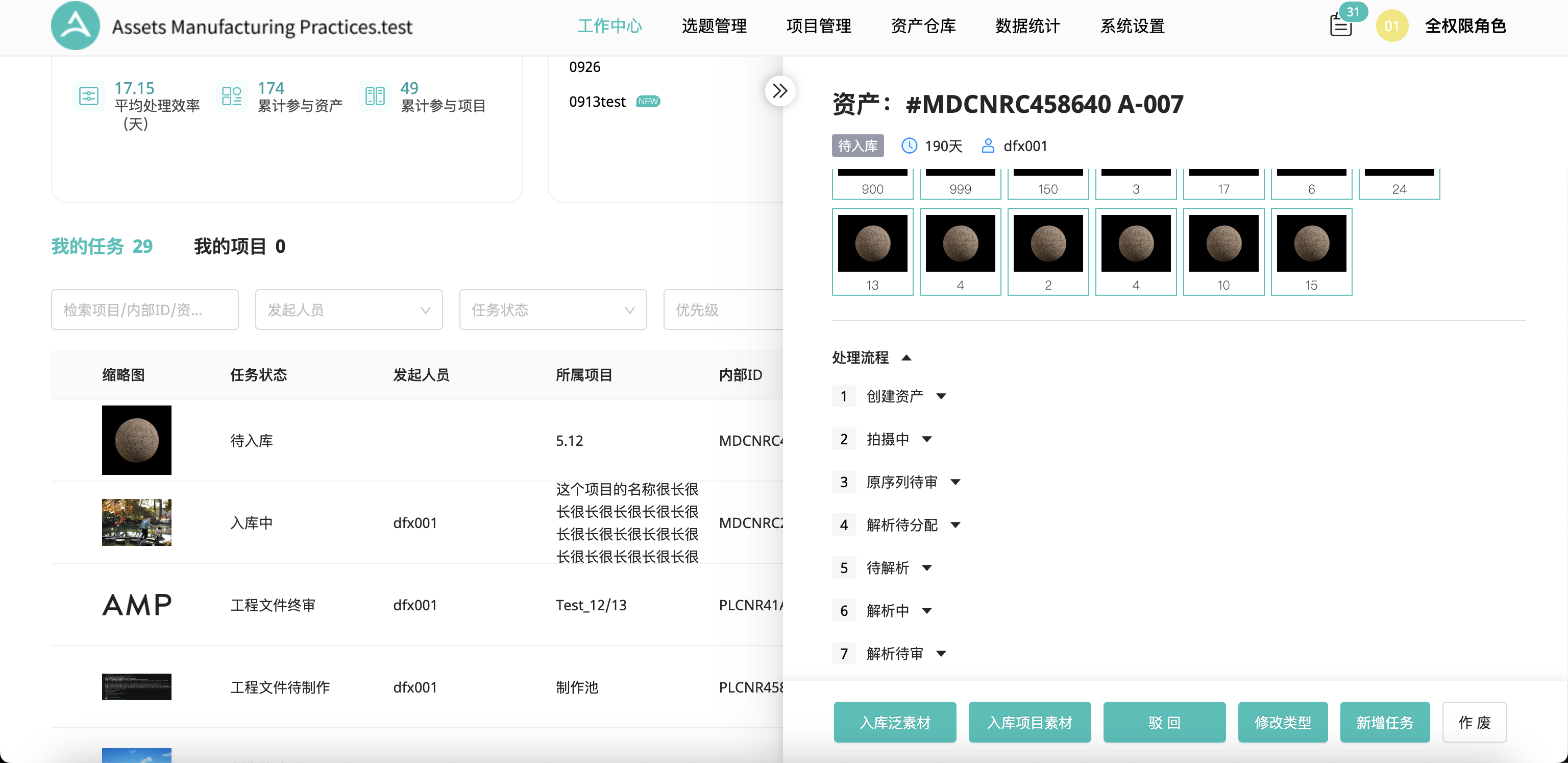Click the clock icon next to 190天

point(907,146)
